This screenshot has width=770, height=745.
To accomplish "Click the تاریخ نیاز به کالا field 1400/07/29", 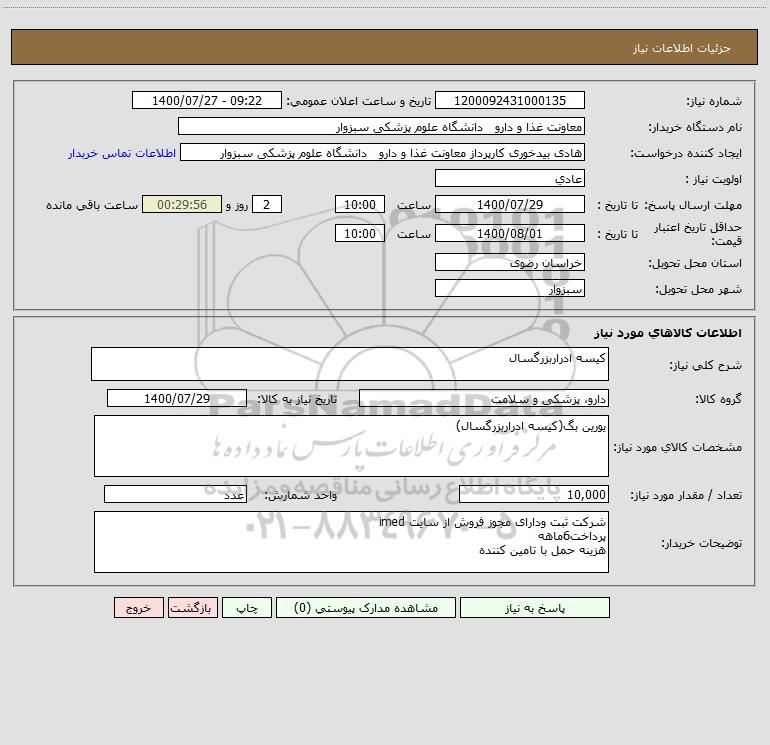I will (177, 398).
